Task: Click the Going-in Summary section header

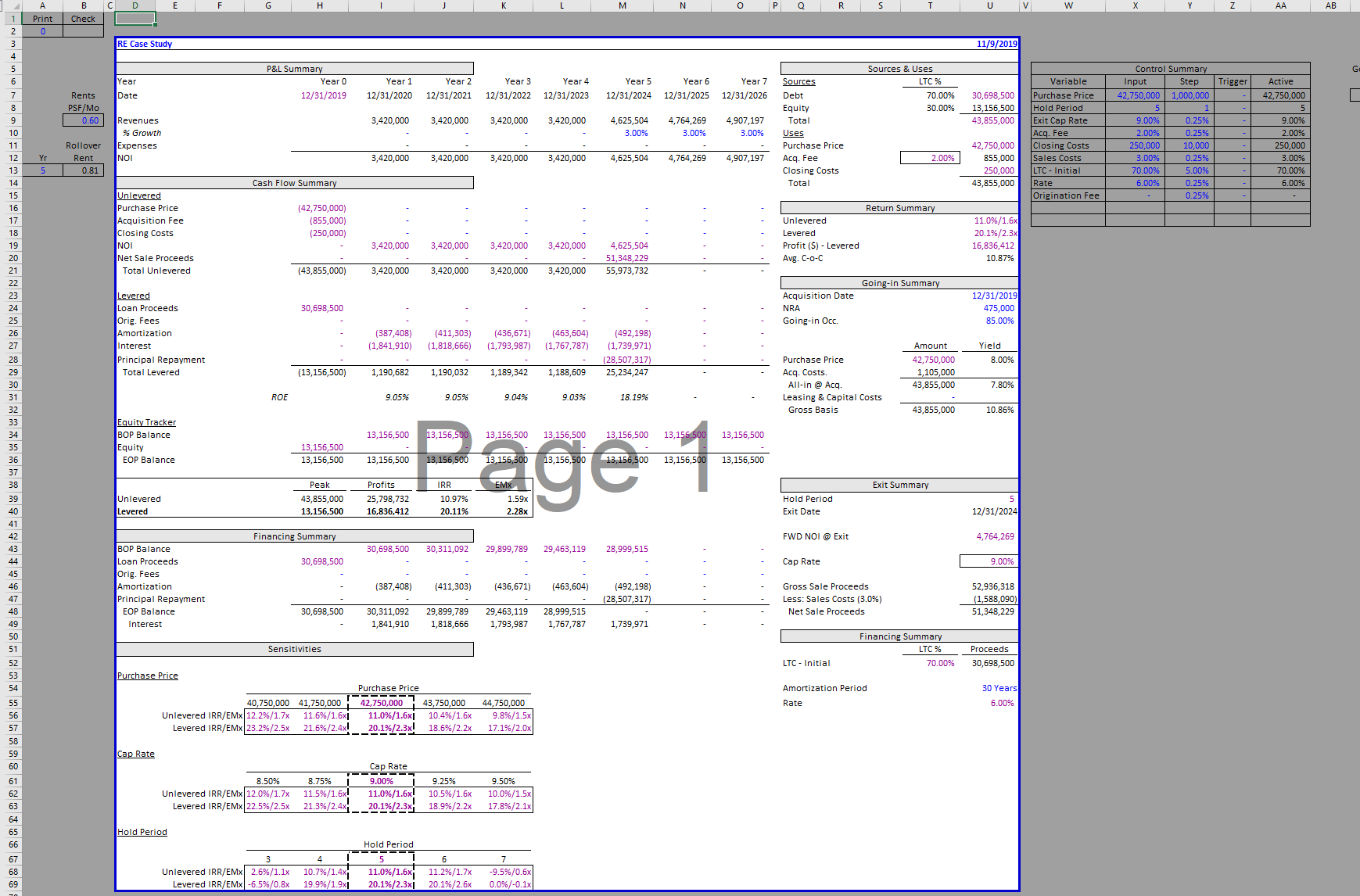Action: (x=899, y=283)
